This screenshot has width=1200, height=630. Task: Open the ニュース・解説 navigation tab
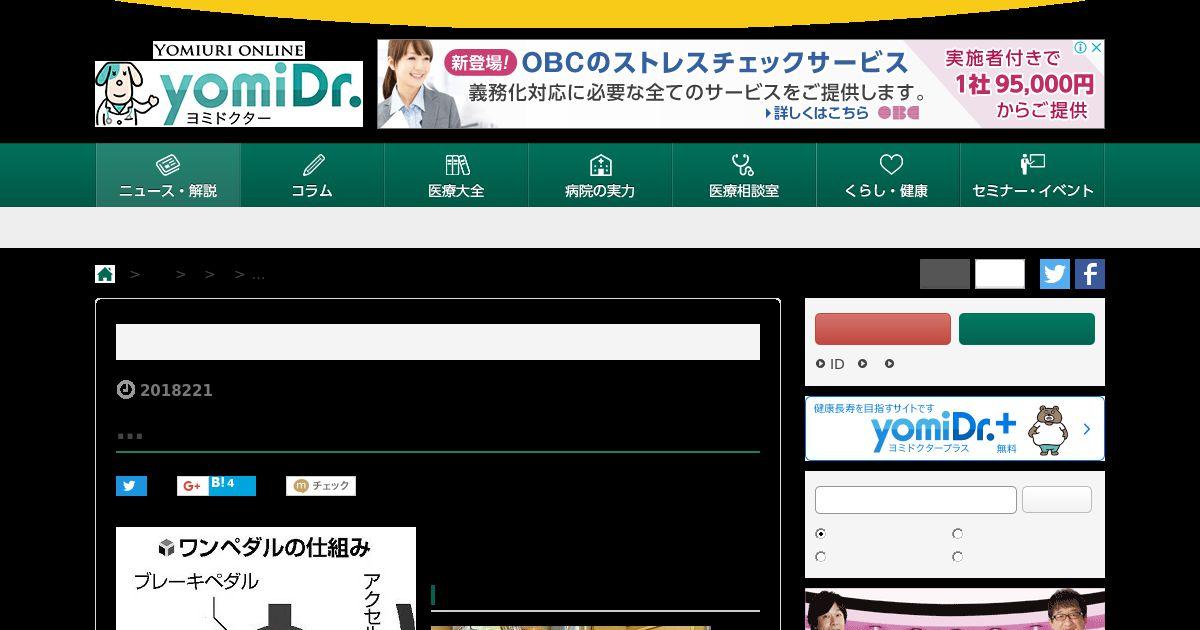[x=168, y=175]
